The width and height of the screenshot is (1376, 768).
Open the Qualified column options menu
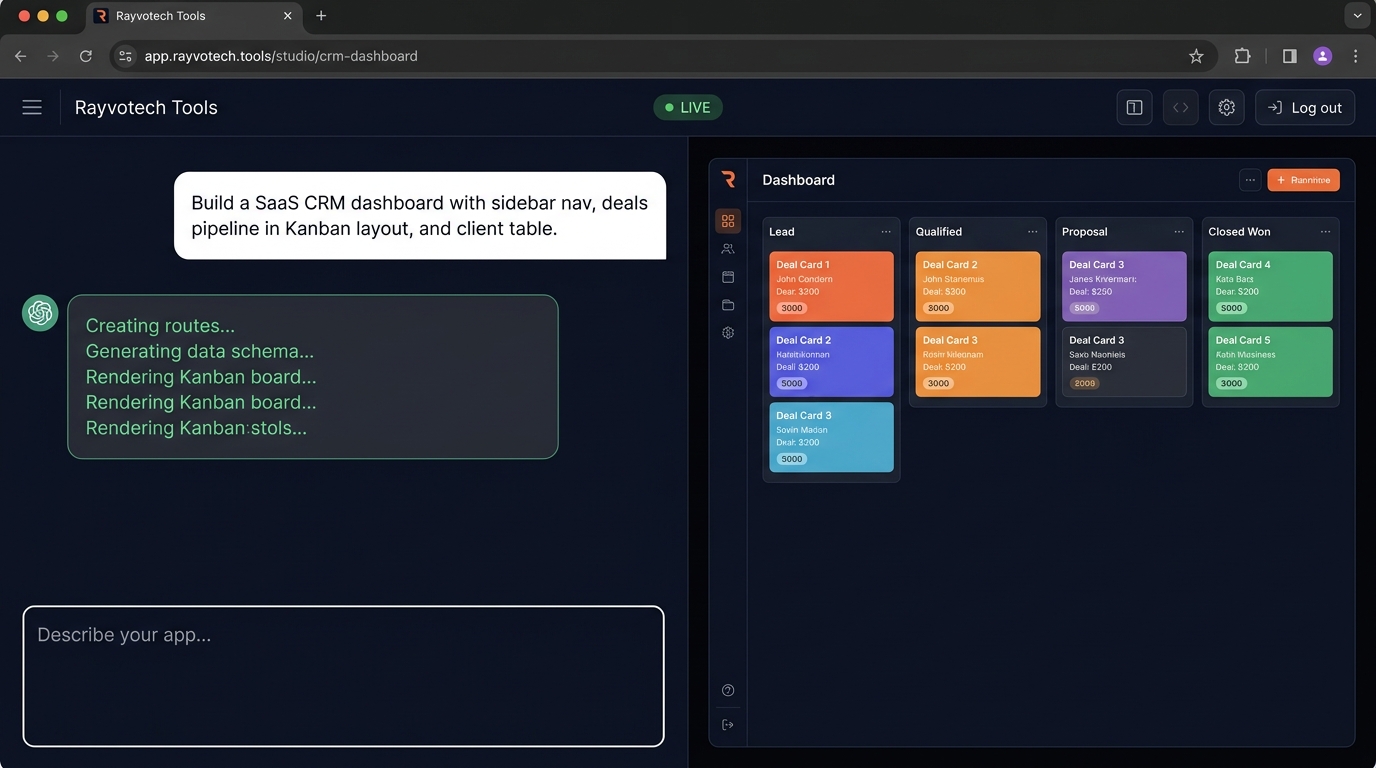click(x=1032, y=232)
